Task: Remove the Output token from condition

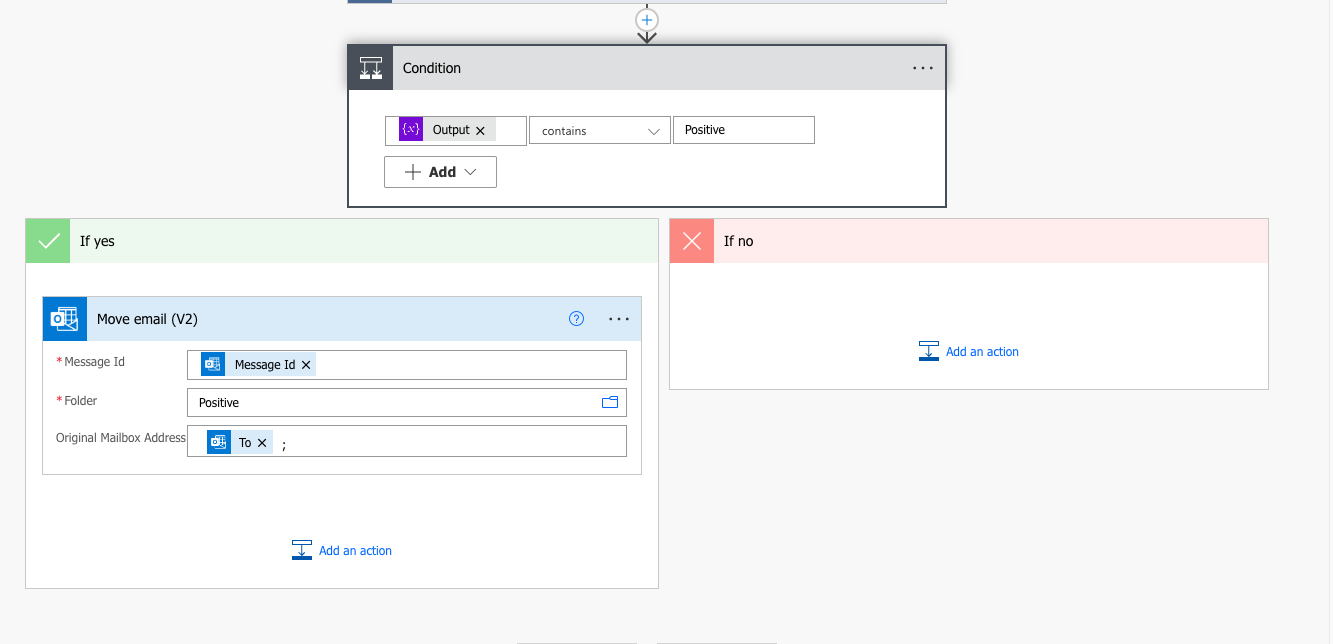Action: coord(480,131)
